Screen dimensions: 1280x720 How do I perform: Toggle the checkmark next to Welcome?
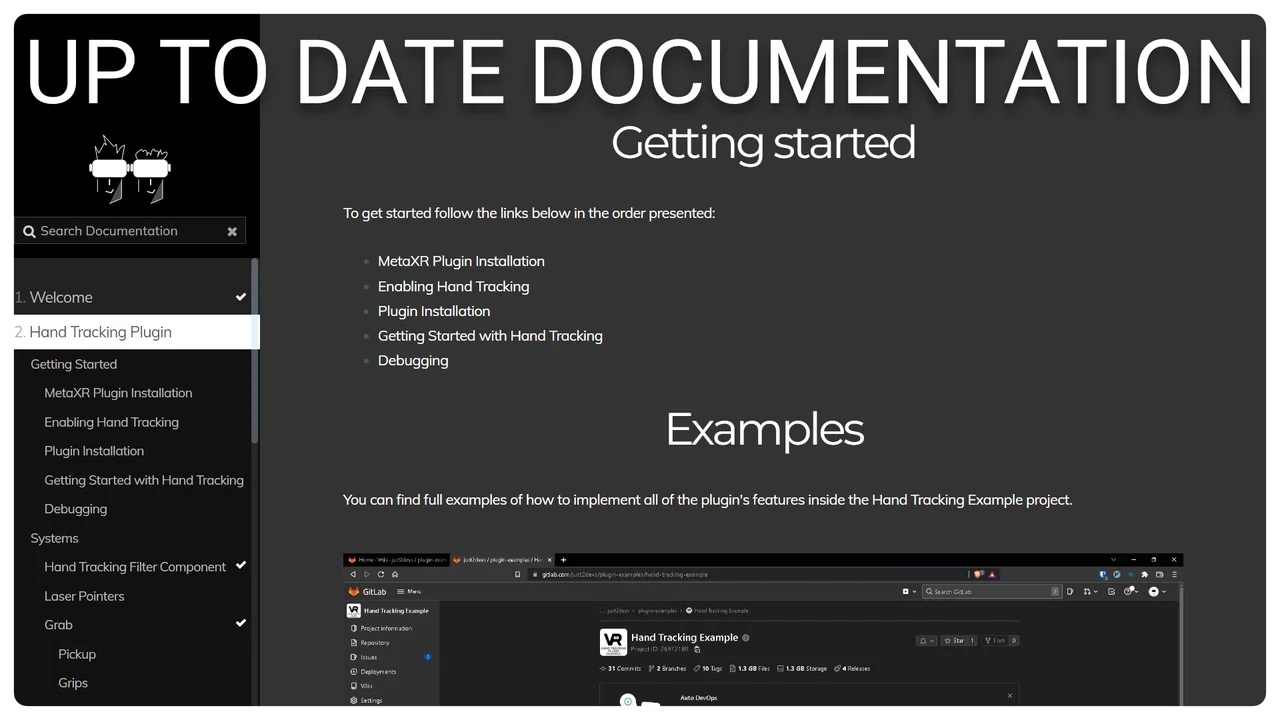click(x=240, y=297)
